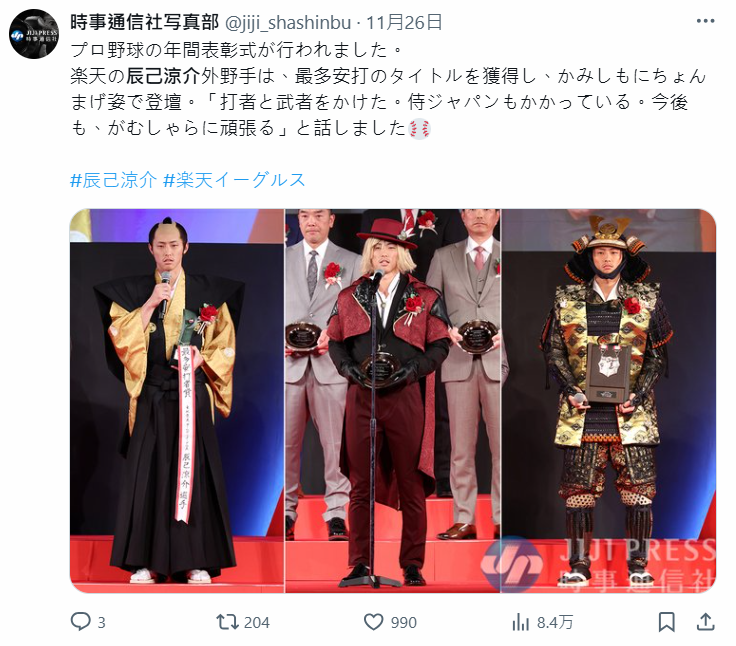The width and height of the screenshot is (736, 646).
Task: Like the tweet with the heart icon
Action: (374, 622)
